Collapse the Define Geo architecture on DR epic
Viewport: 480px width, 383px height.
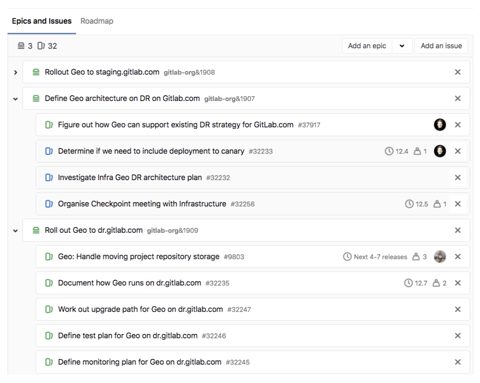[15, 99]
